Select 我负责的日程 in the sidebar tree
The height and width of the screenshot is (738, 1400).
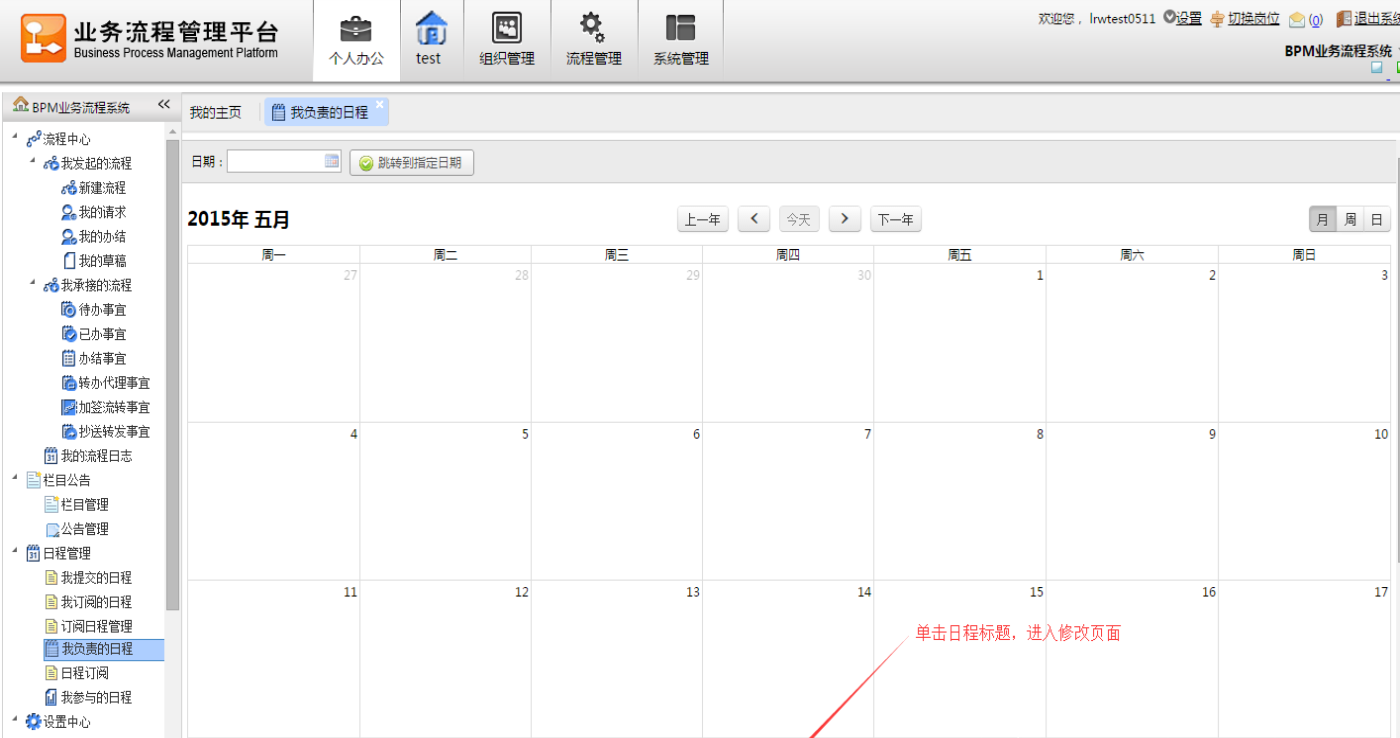click(x=104, y=650)
